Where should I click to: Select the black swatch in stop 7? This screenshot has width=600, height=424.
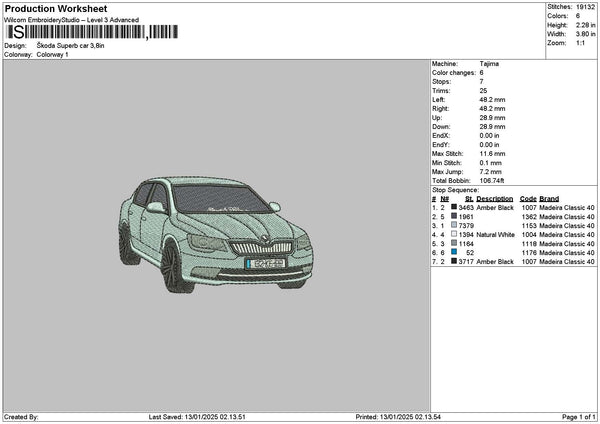pos(454,261)
